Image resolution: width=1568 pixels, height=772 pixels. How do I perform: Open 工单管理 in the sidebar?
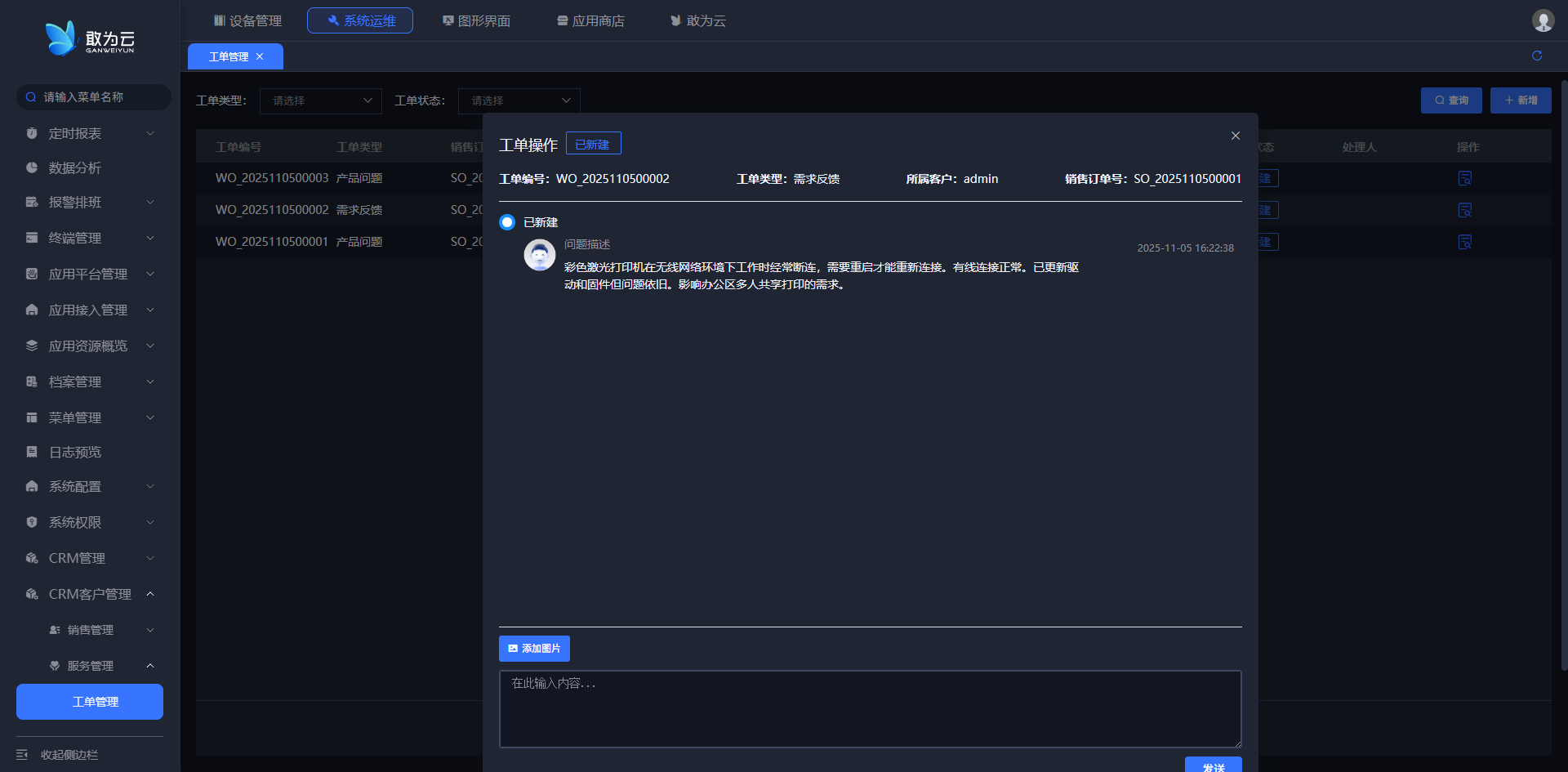pyautogui.click(x=90, y=702)
